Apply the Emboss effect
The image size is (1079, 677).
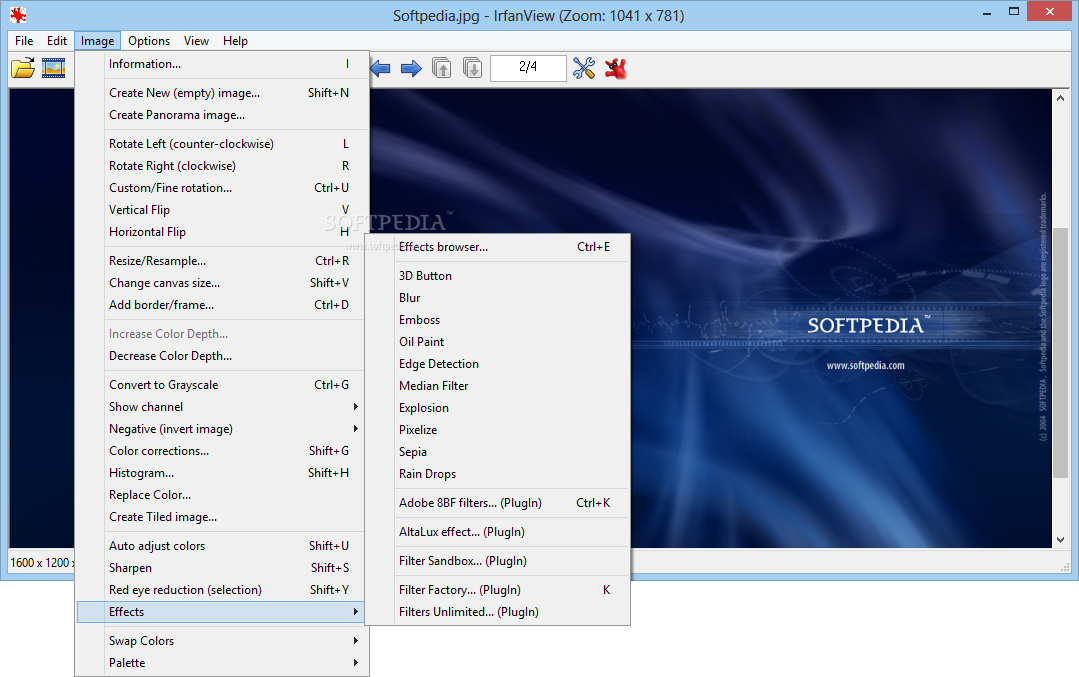(x=497, y=320)
